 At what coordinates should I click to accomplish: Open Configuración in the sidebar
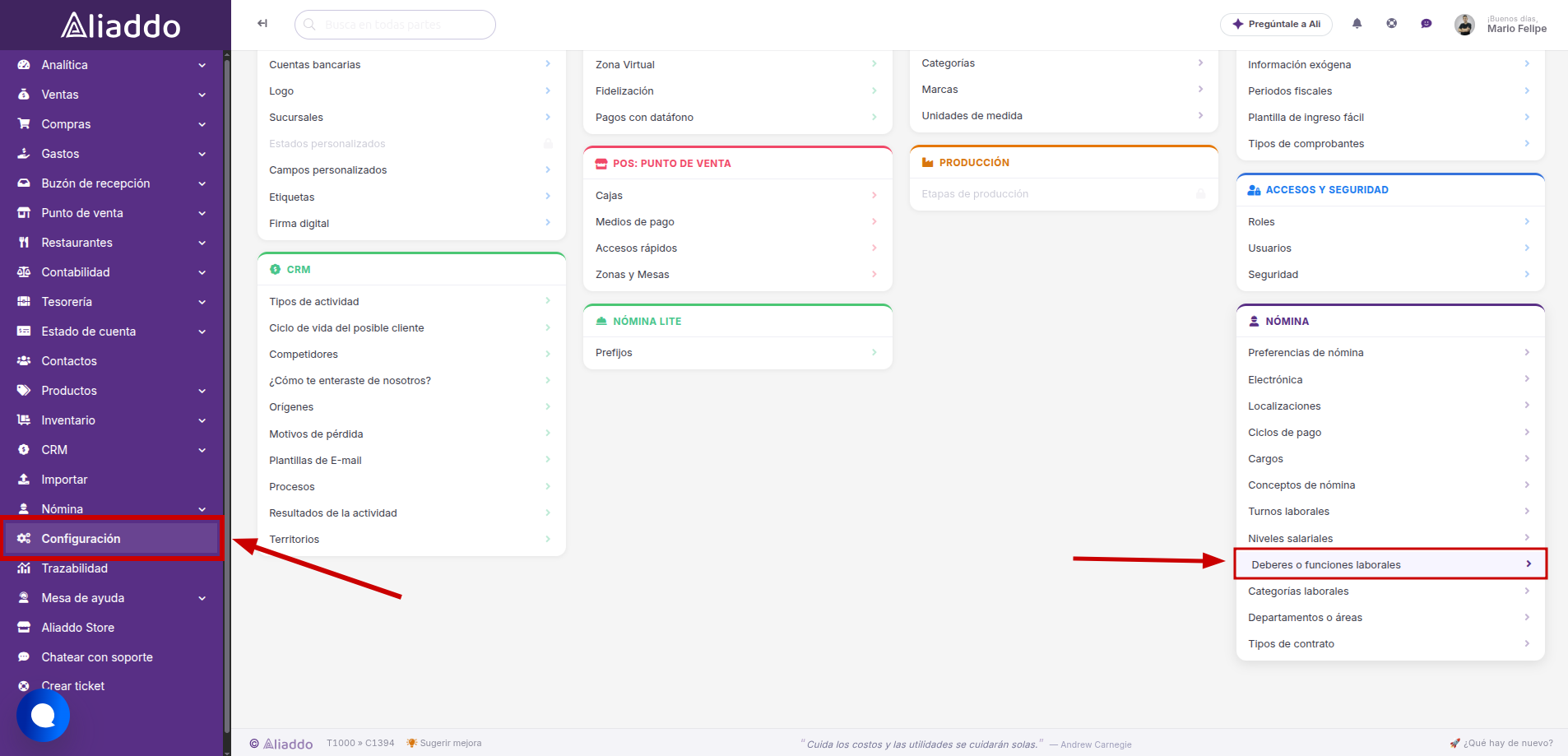pos(112,539)
